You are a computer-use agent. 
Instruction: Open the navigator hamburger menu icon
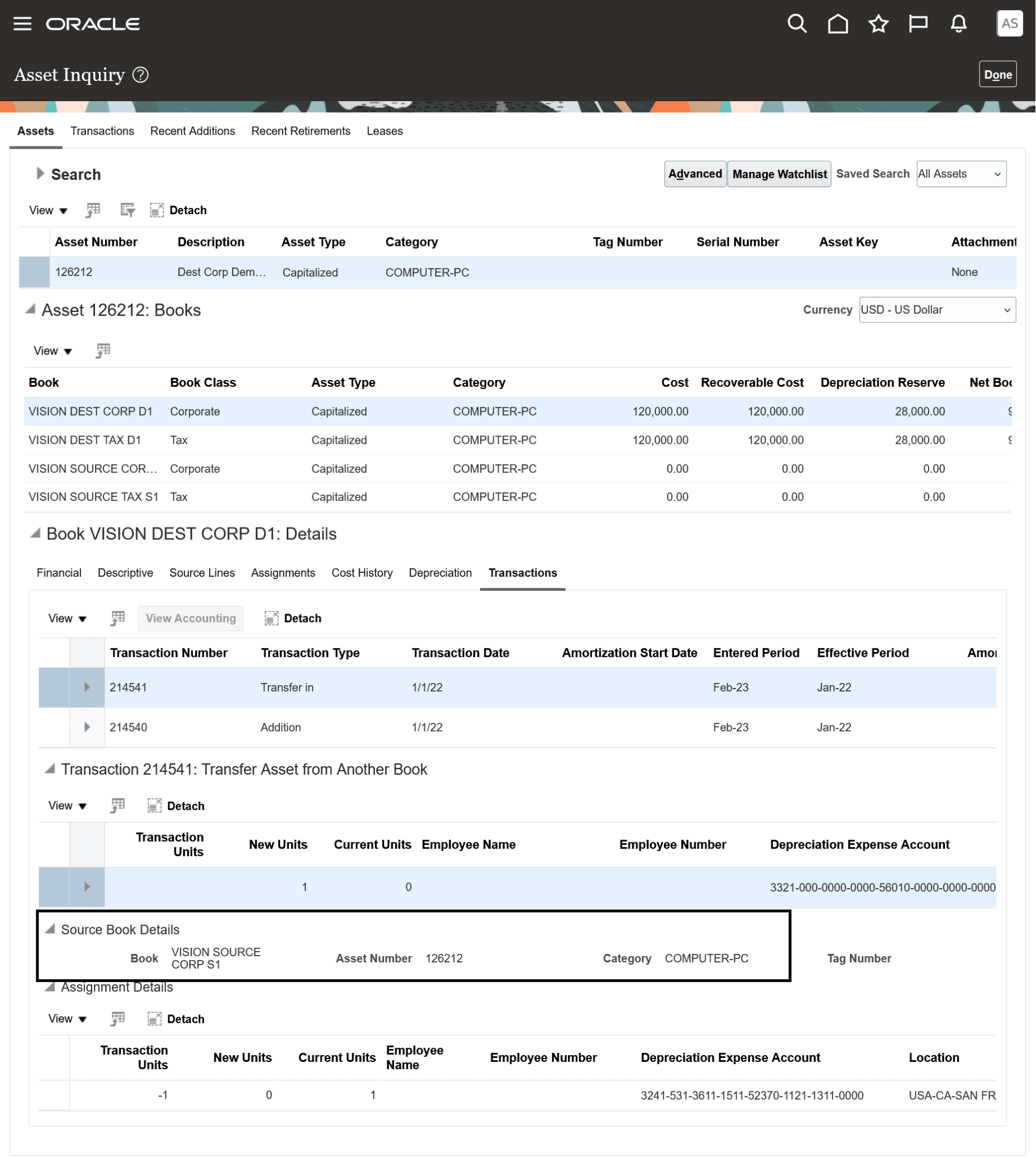(22, 23)
